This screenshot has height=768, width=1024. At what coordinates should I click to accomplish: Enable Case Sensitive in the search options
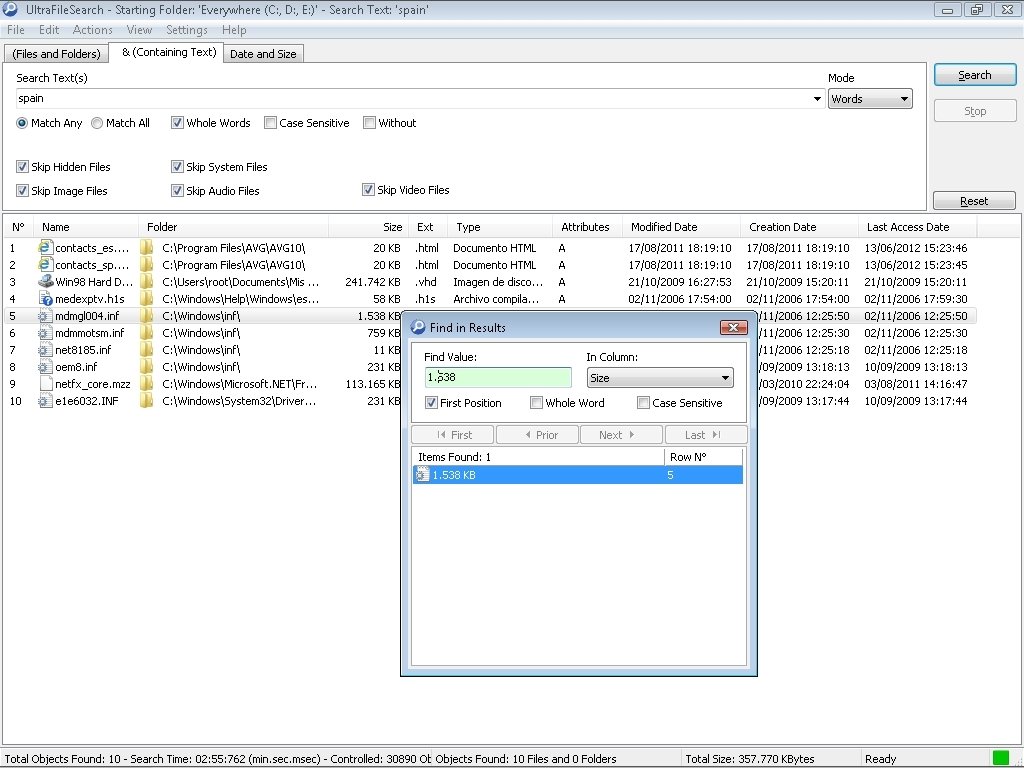tap(270, 123)
